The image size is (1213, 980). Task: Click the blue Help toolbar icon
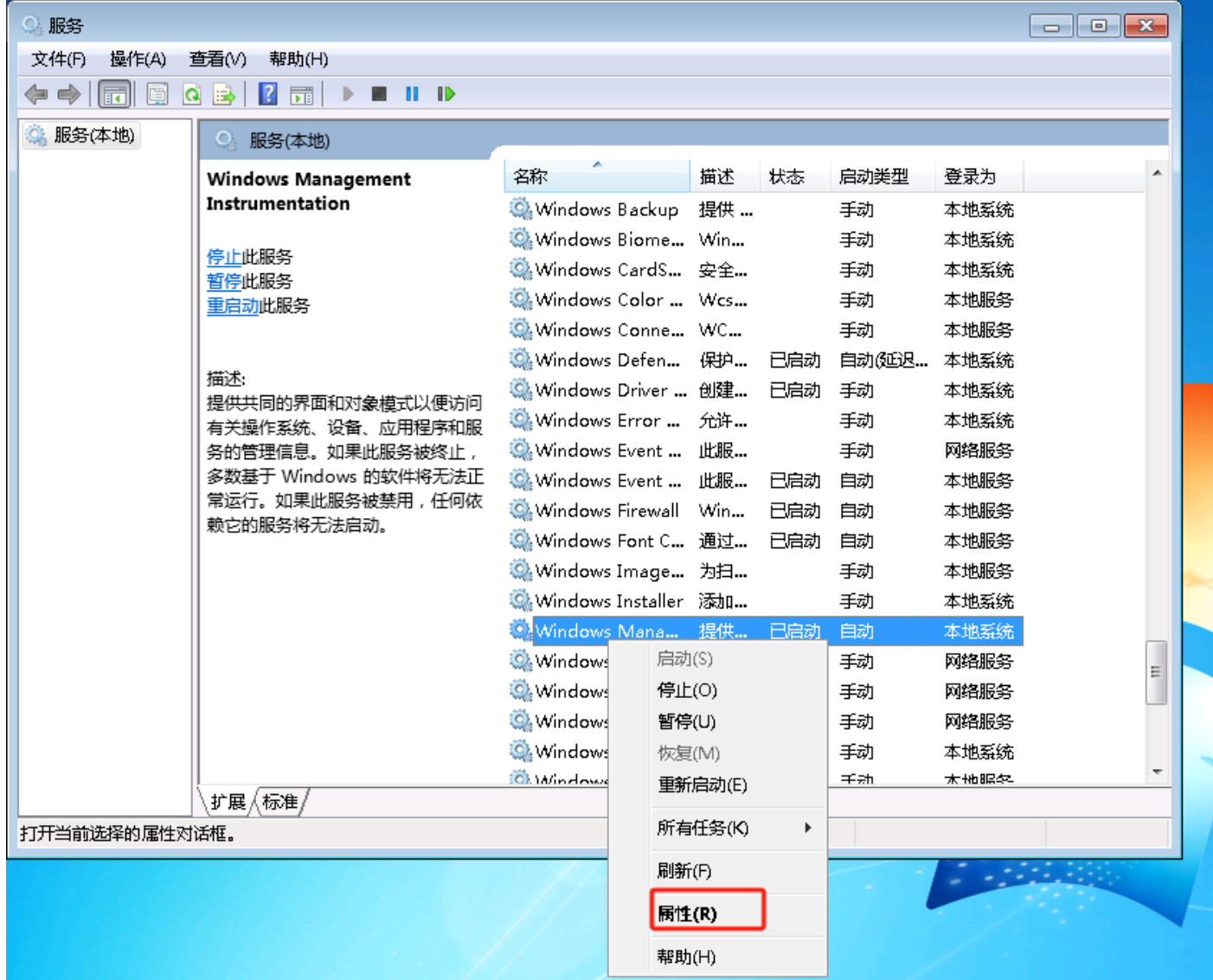click(268, 94)
